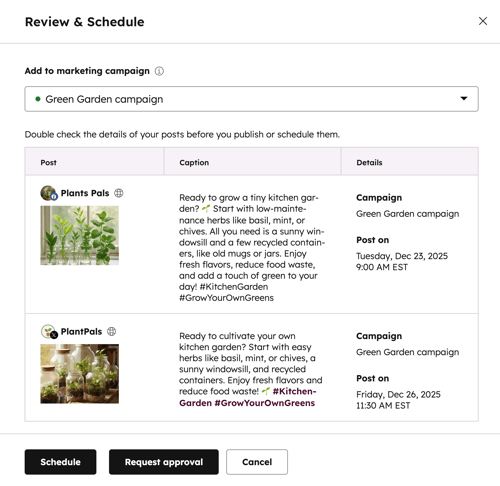Click the Plants Pals Facebook account avatar

pyautogui.click(x=49, y=193)
